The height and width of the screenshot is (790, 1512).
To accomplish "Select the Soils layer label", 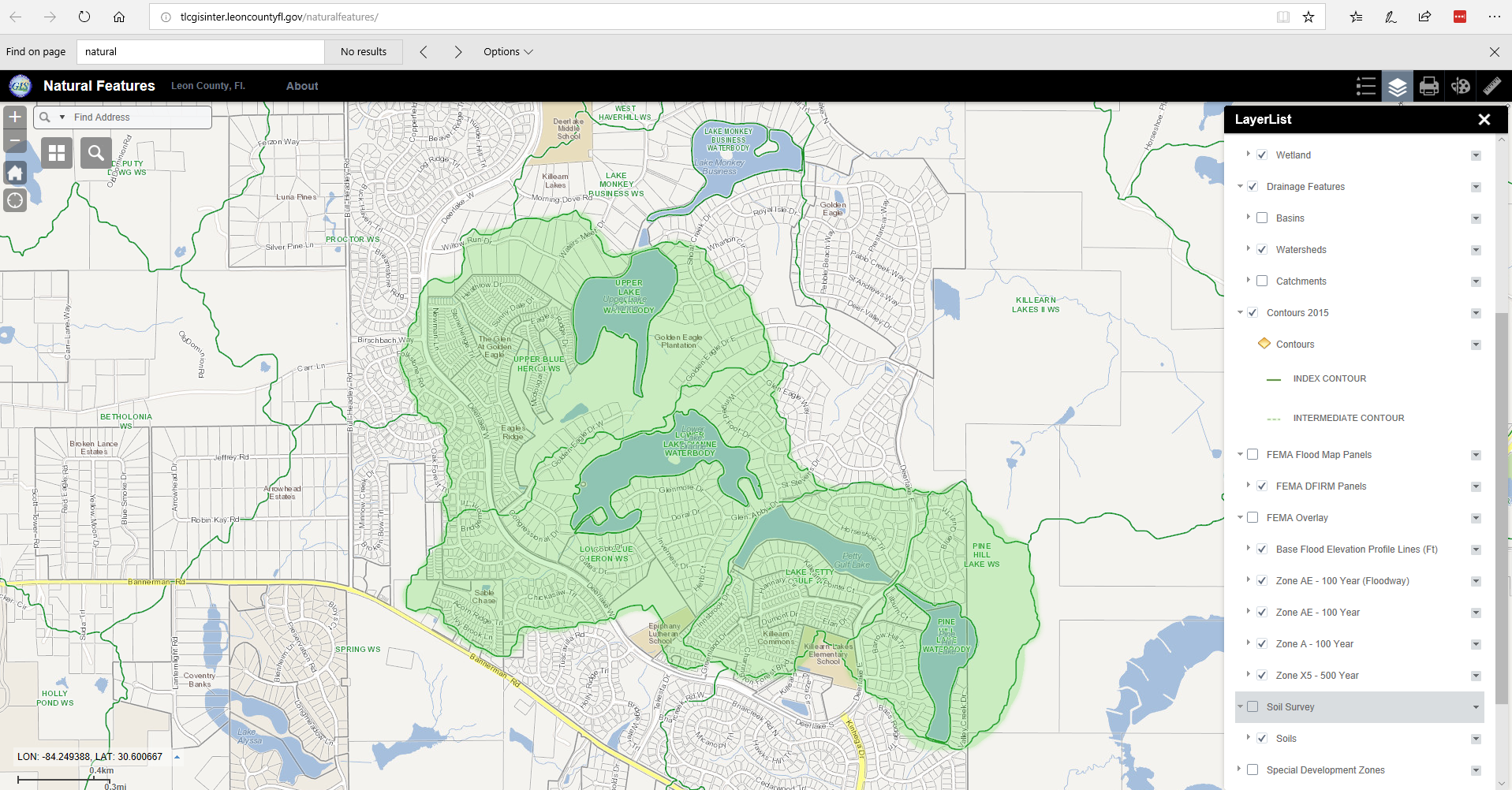I will coord(1286,739).
